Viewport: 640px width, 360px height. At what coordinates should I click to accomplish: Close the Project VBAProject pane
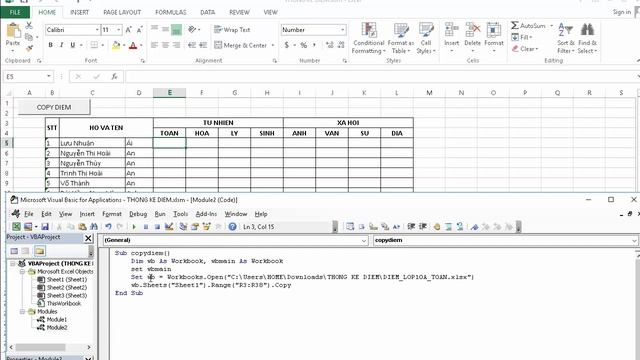tap(88, 238)
